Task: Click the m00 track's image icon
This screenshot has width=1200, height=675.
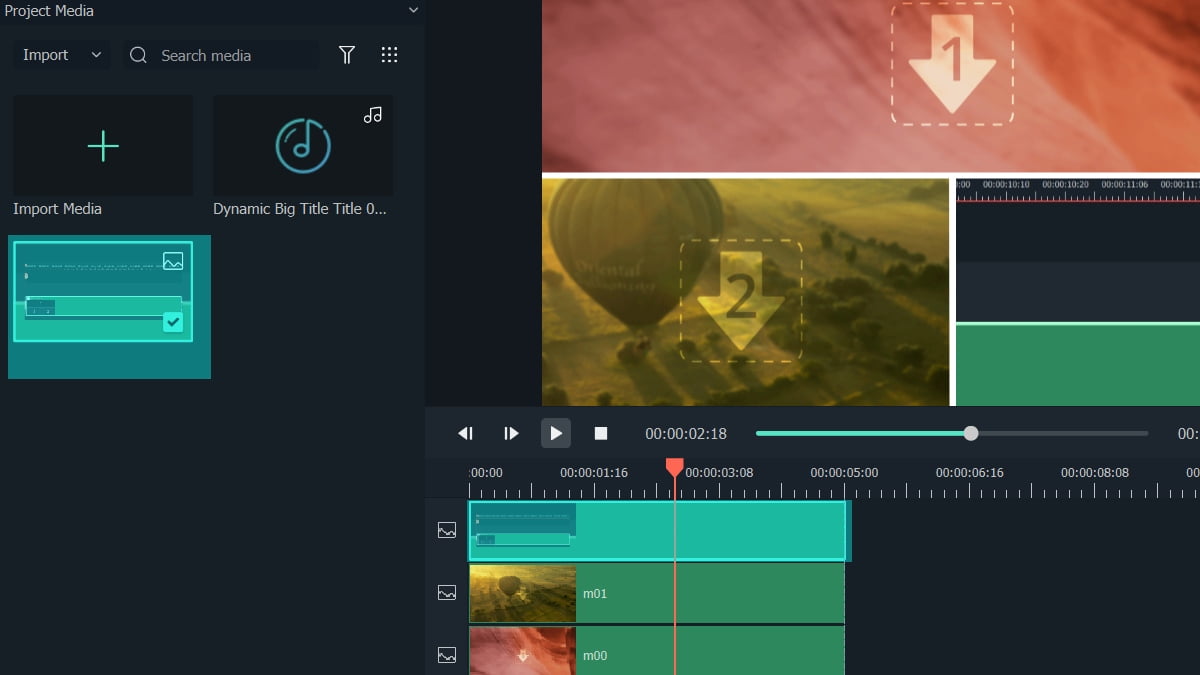Action: [447, 655]
